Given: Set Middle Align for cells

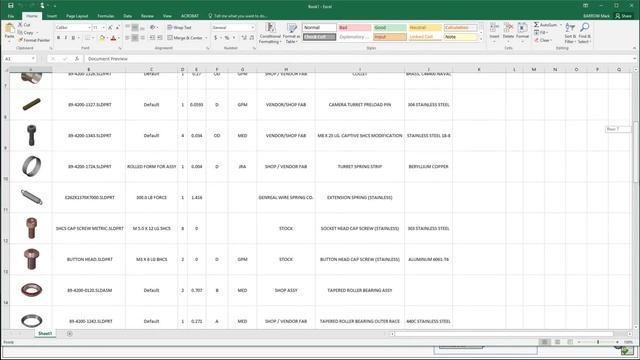Looking at the screenshot, I should [x=135, y=27].
